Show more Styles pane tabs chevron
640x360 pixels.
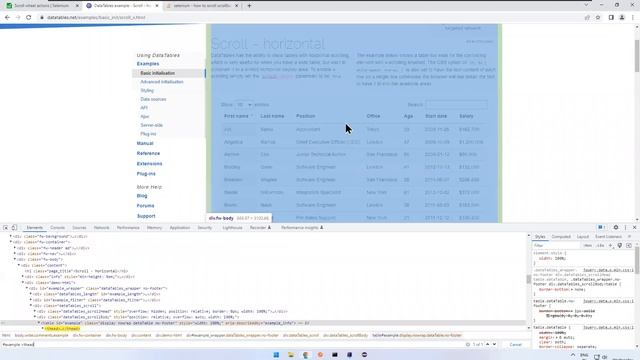coord(629,237)
